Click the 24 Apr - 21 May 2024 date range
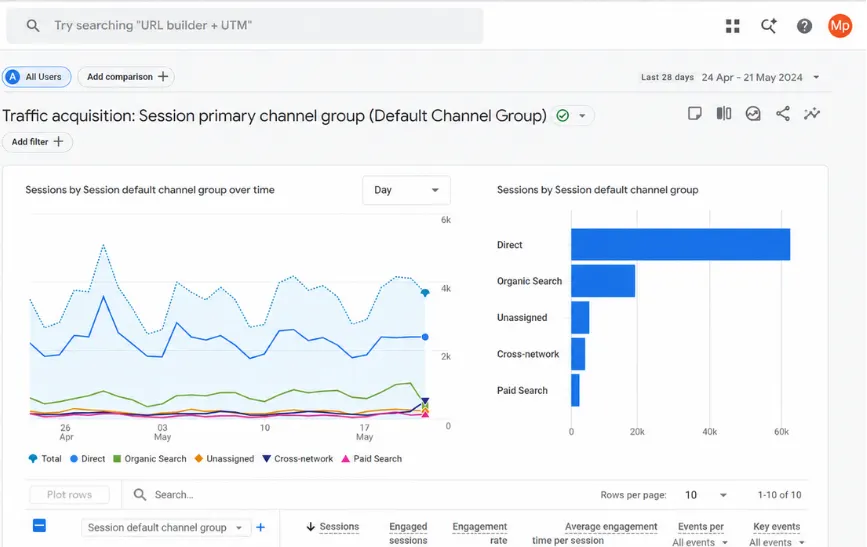This screenshot has width=867, height=547. pos(751,77)
